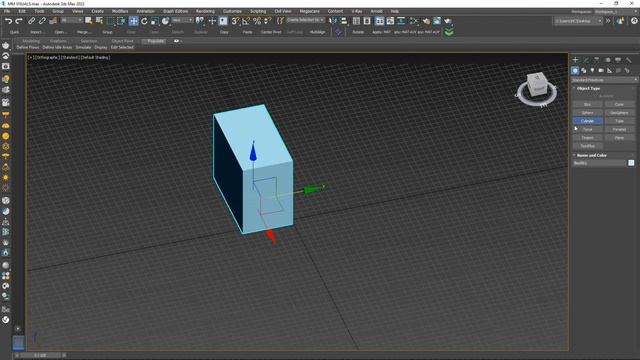Open the Graph Editors menu
This screenshot has width=640, height=360.
coord(176,11)
